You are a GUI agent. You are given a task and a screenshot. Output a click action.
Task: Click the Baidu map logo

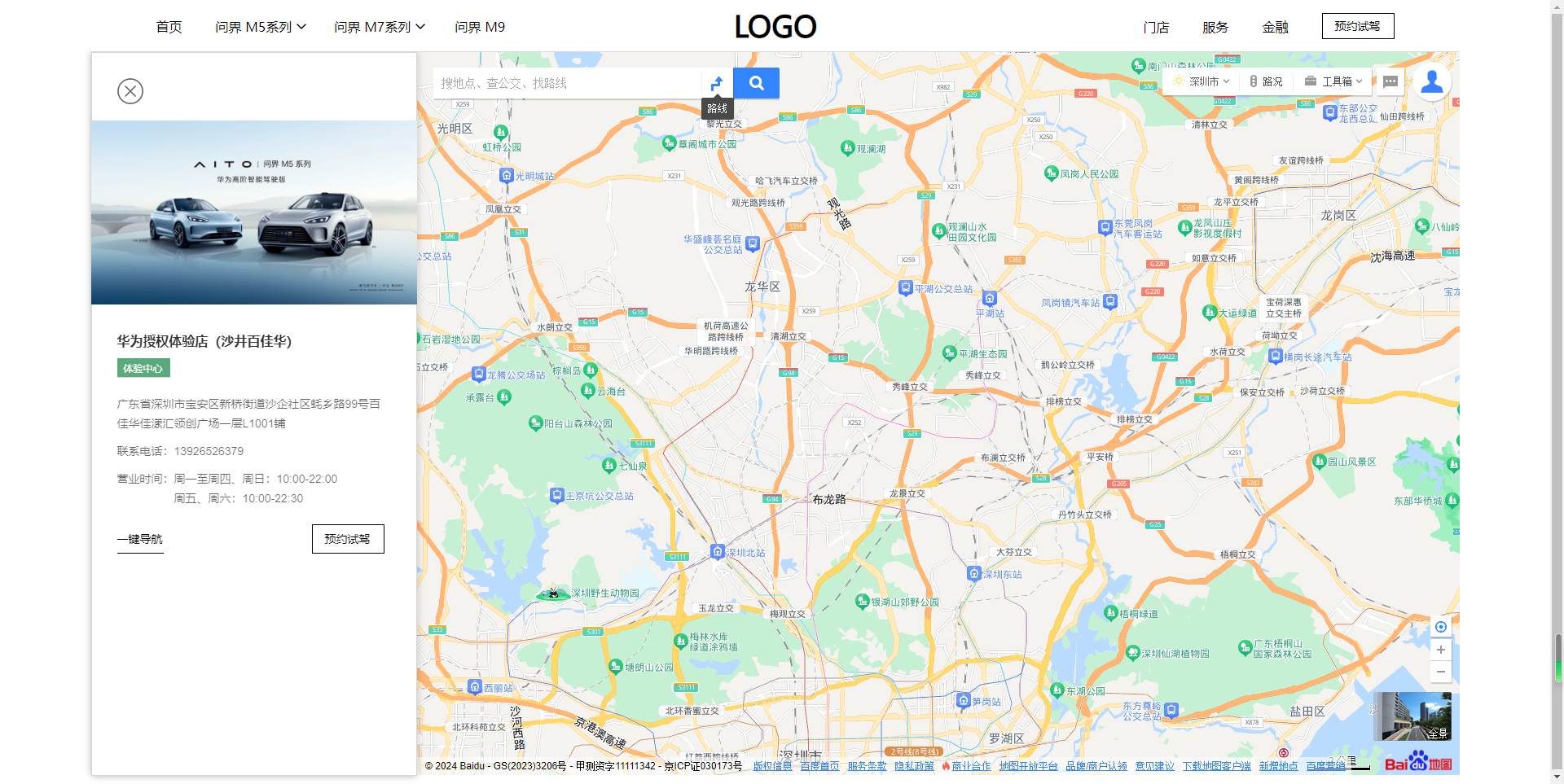coord(1418,762)
